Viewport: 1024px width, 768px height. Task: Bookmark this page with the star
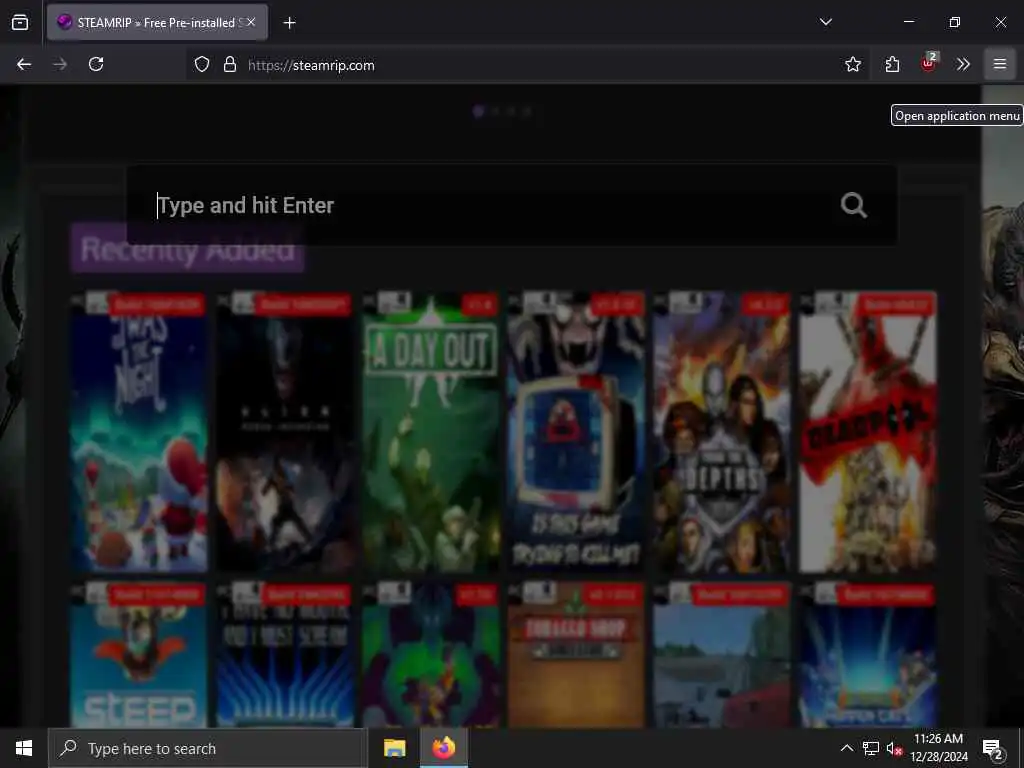[x=852, y=64]
